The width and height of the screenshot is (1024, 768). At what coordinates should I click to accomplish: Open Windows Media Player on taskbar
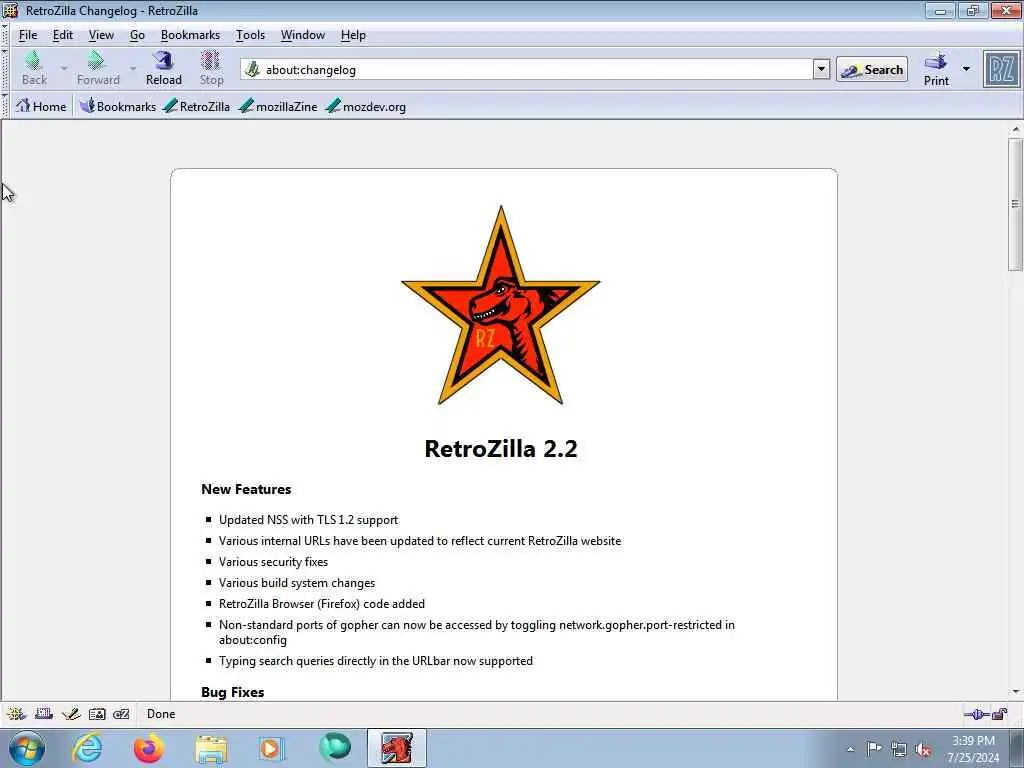(270, 748)
